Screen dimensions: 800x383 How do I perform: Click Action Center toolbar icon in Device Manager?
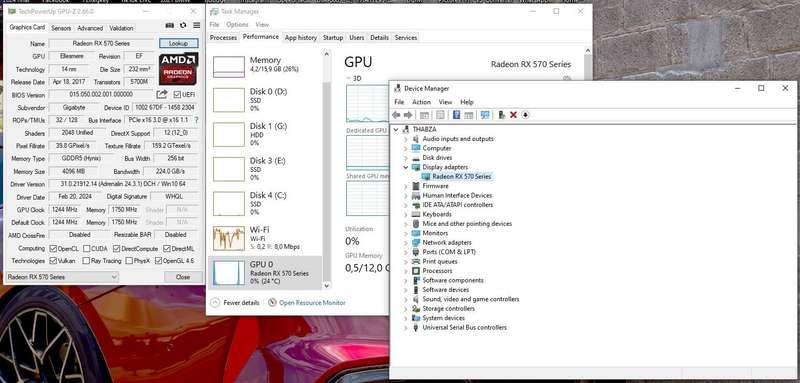(x=469, y=115)
